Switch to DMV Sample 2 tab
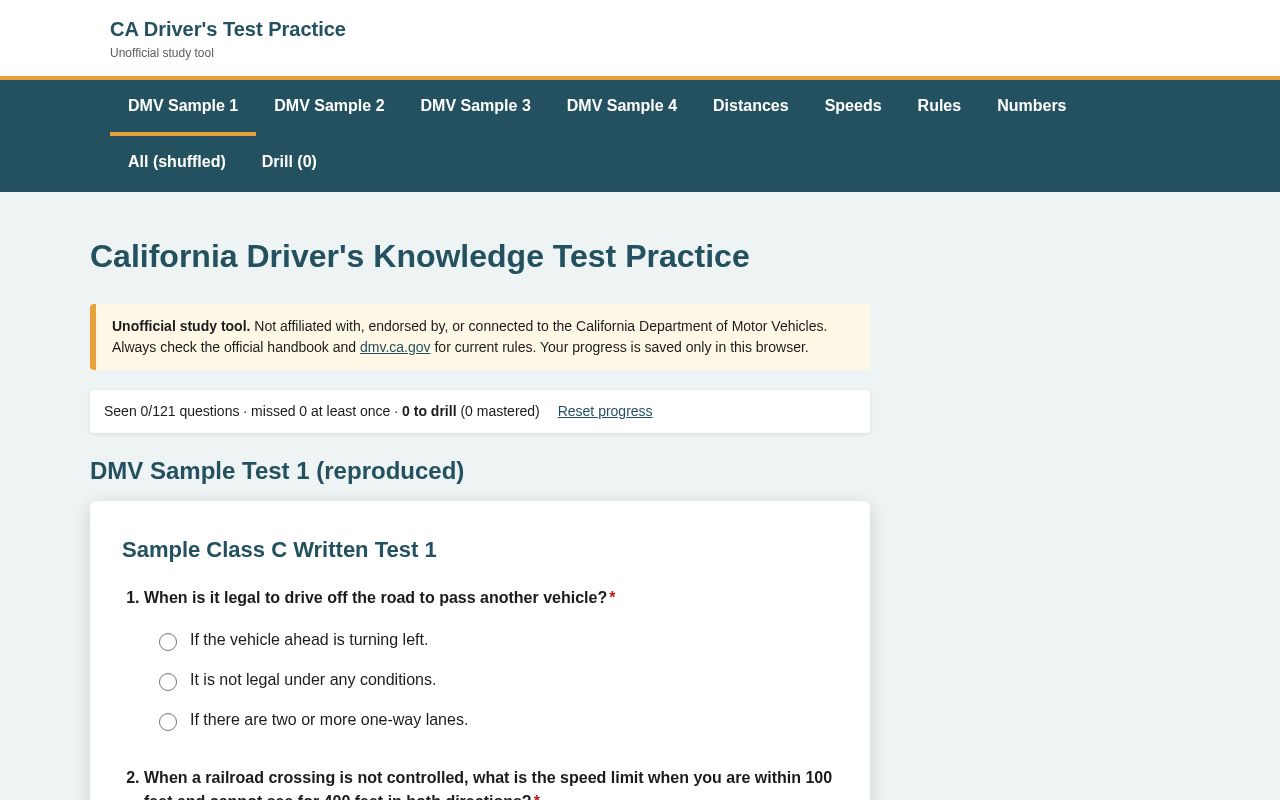Image resolution: width=1280 pixels, height=800 pixels. pos(329,106)
